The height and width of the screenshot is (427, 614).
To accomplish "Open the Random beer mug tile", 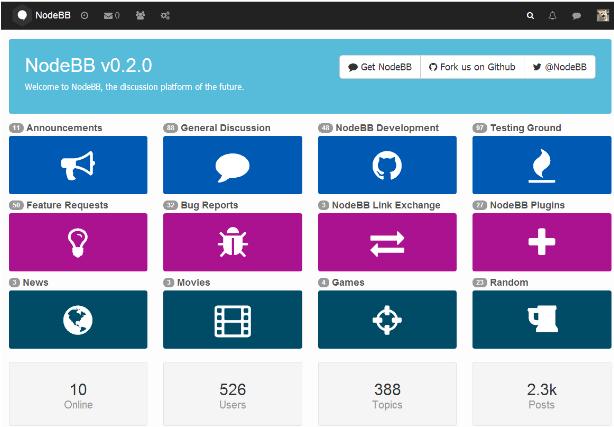I will click(x=542, y=319).
